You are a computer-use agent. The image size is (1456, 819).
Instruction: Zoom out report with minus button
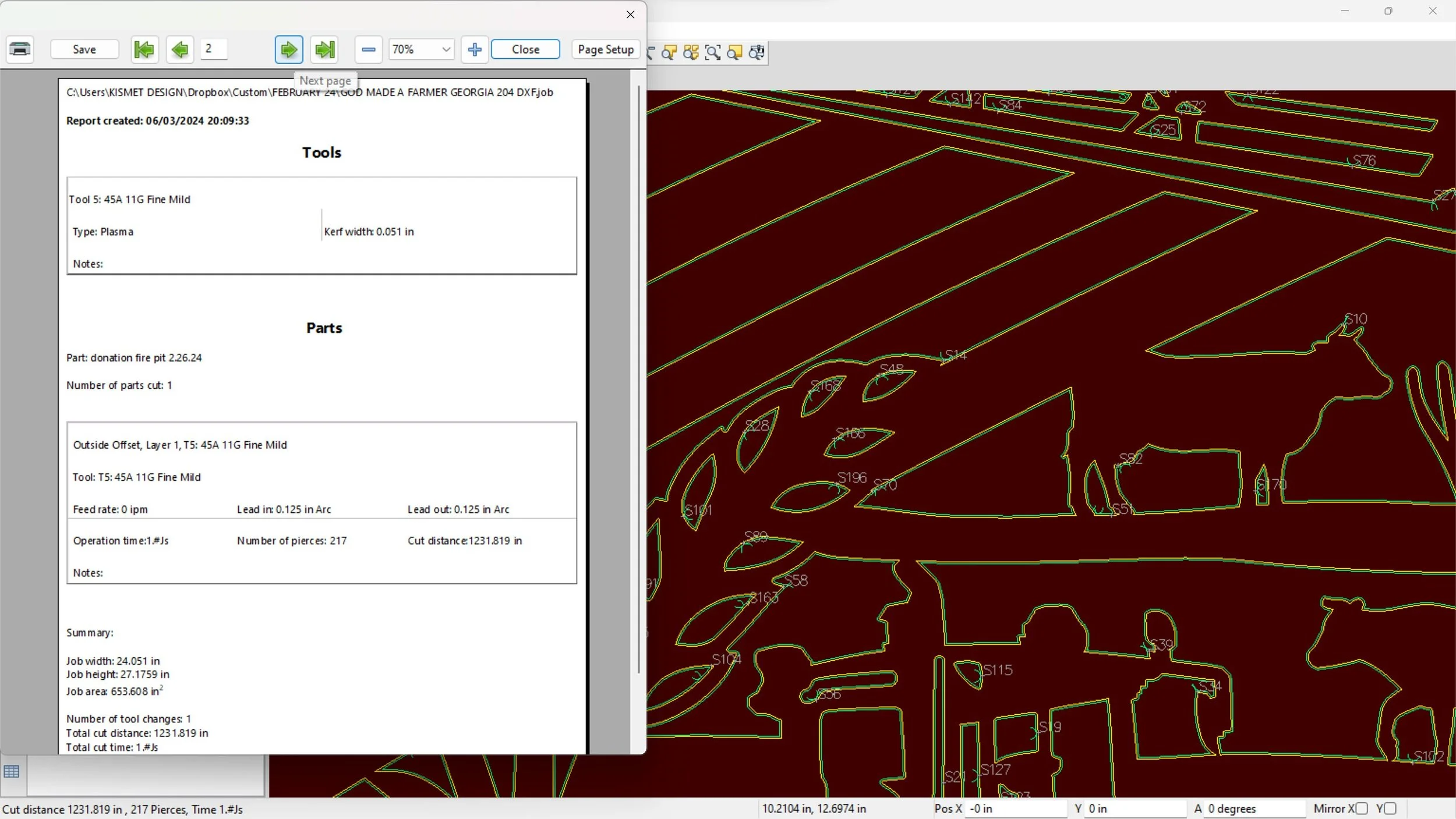pyautogui.click(x=368, y=49)
